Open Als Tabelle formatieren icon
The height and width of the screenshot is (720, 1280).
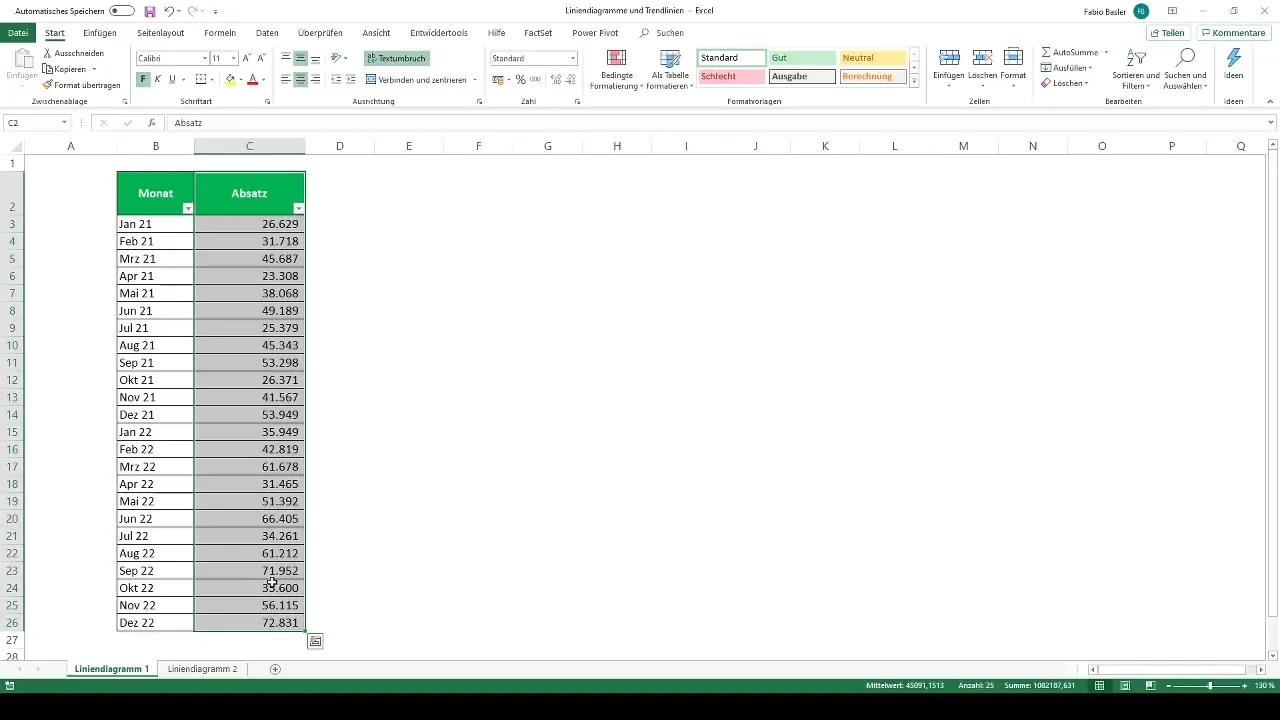tap(670, 58)
